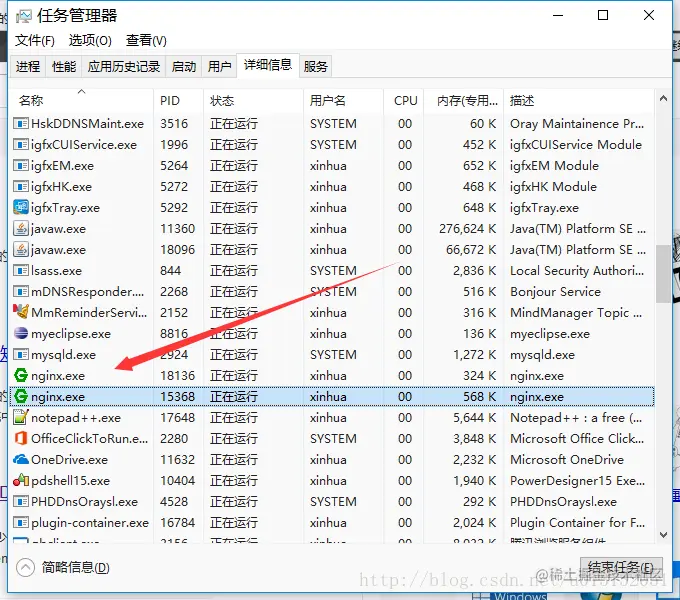This screenshot has height=600, width=680.
Task: Open the 文件(F) menu
Action: (35, 40)
